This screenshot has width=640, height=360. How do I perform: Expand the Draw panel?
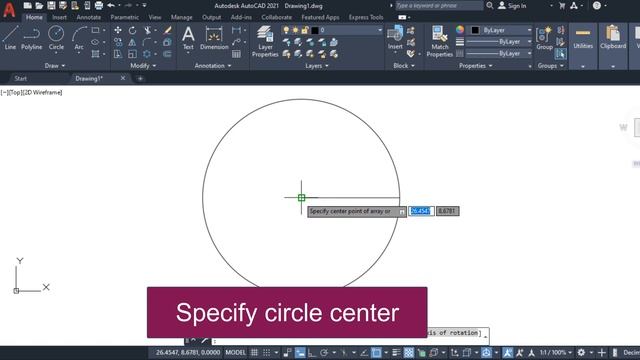pos(55,66)
